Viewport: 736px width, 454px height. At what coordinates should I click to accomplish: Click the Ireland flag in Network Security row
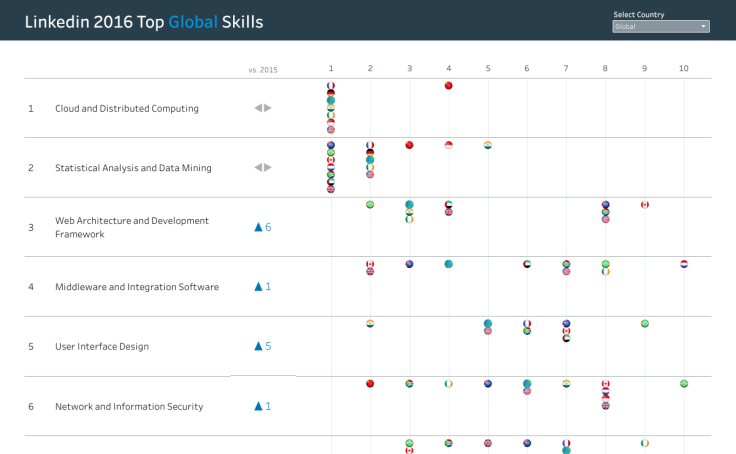[448, 383]
